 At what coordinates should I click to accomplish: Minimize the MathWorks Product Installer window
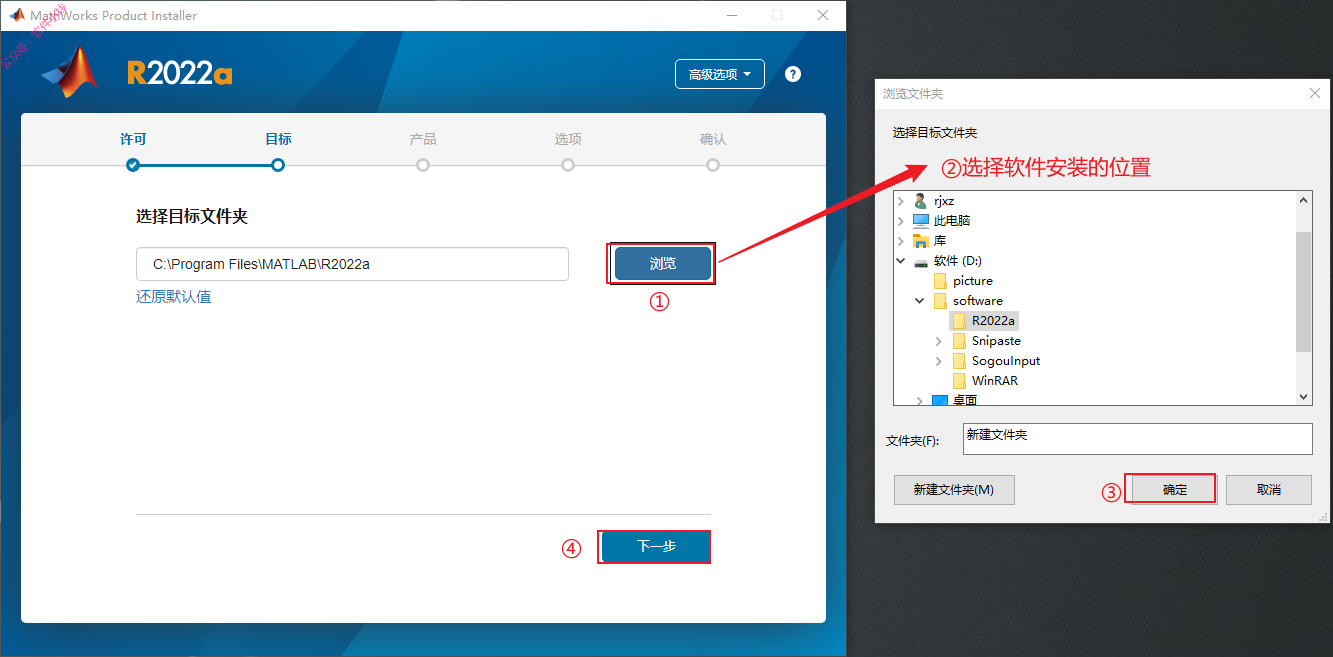point(731,15)
